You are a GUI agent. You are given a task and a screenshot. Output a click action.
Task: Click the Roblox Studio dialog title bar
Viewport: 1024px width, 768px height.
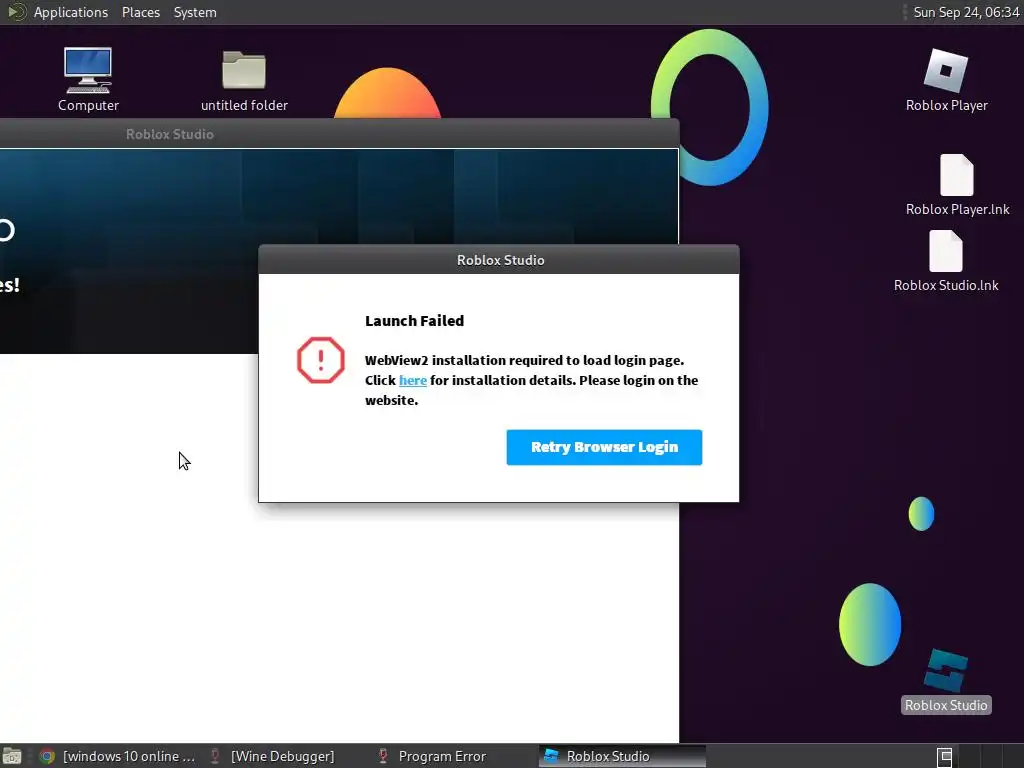pyautogui.click(x=499, y=260)
